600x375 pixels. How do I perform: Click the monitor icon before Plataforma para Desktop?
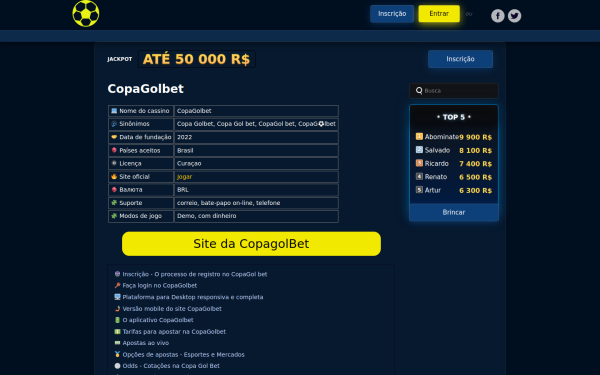click(117, 297)
